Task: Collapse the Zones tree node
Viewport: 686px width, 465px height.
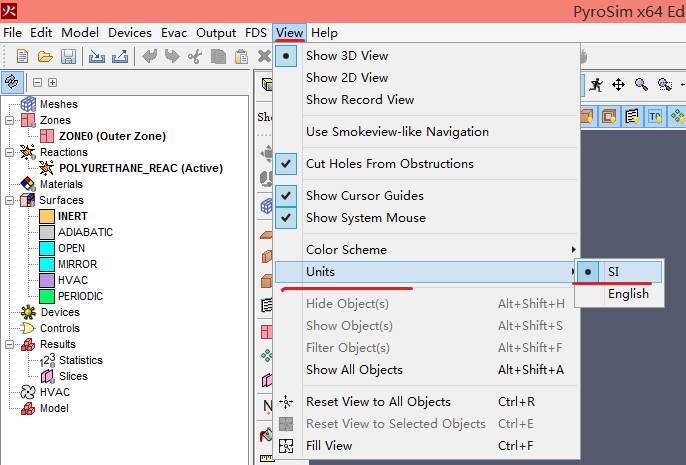Action: click(10, 120)
